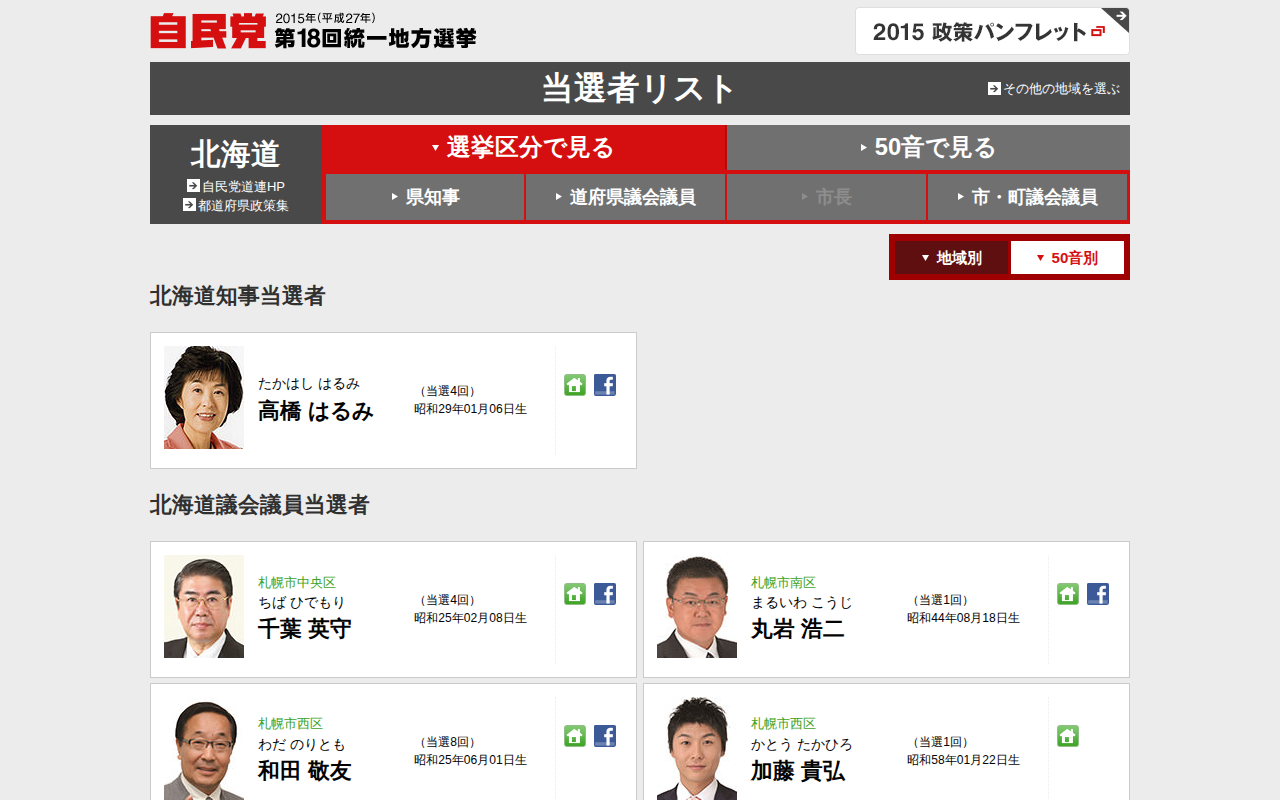Image resolution: width=1280 pixels, height=800 pixels.
Task: Click 北海道 region title
Action: click(x=236, y=154)
